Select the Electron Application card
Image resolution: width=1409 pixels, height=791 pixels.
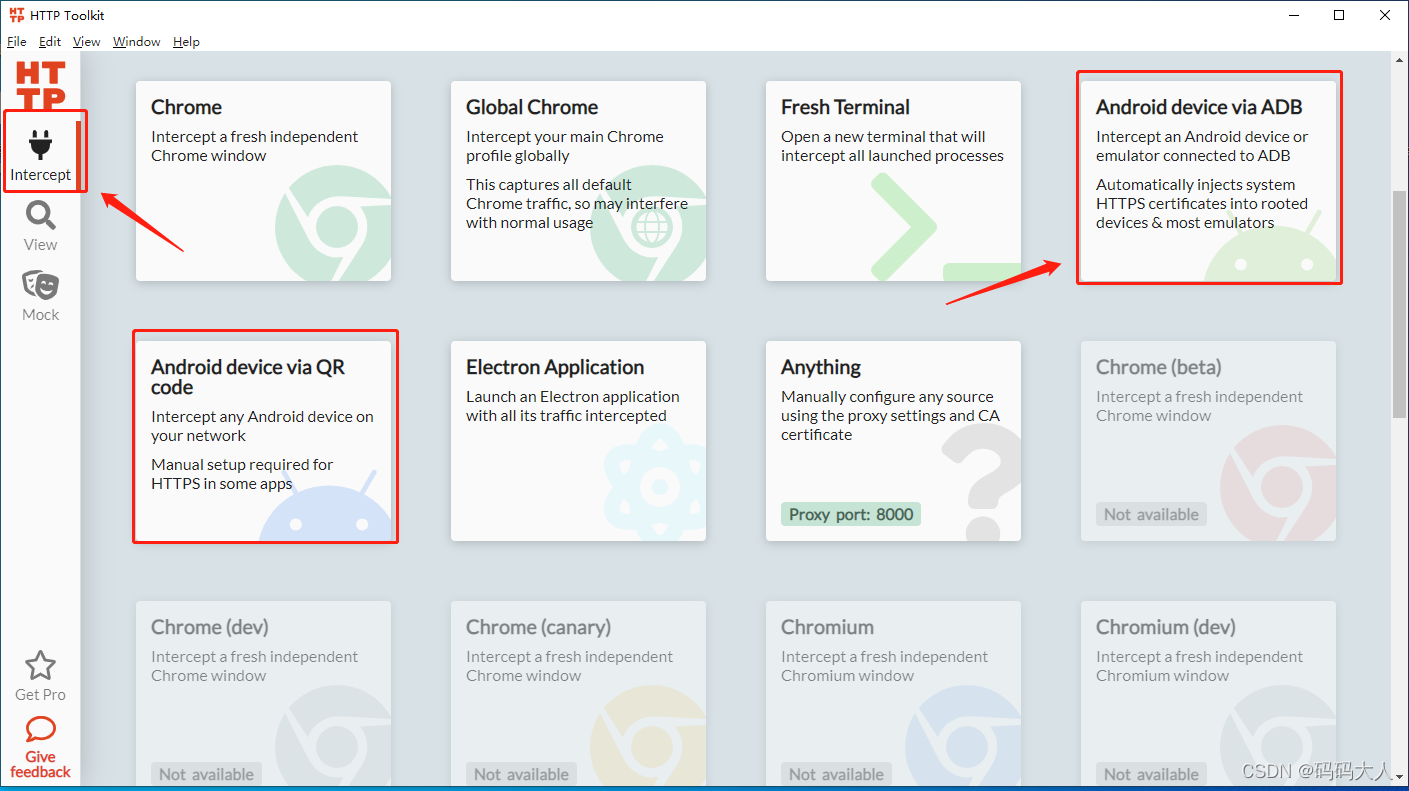(x=578, y=441)
